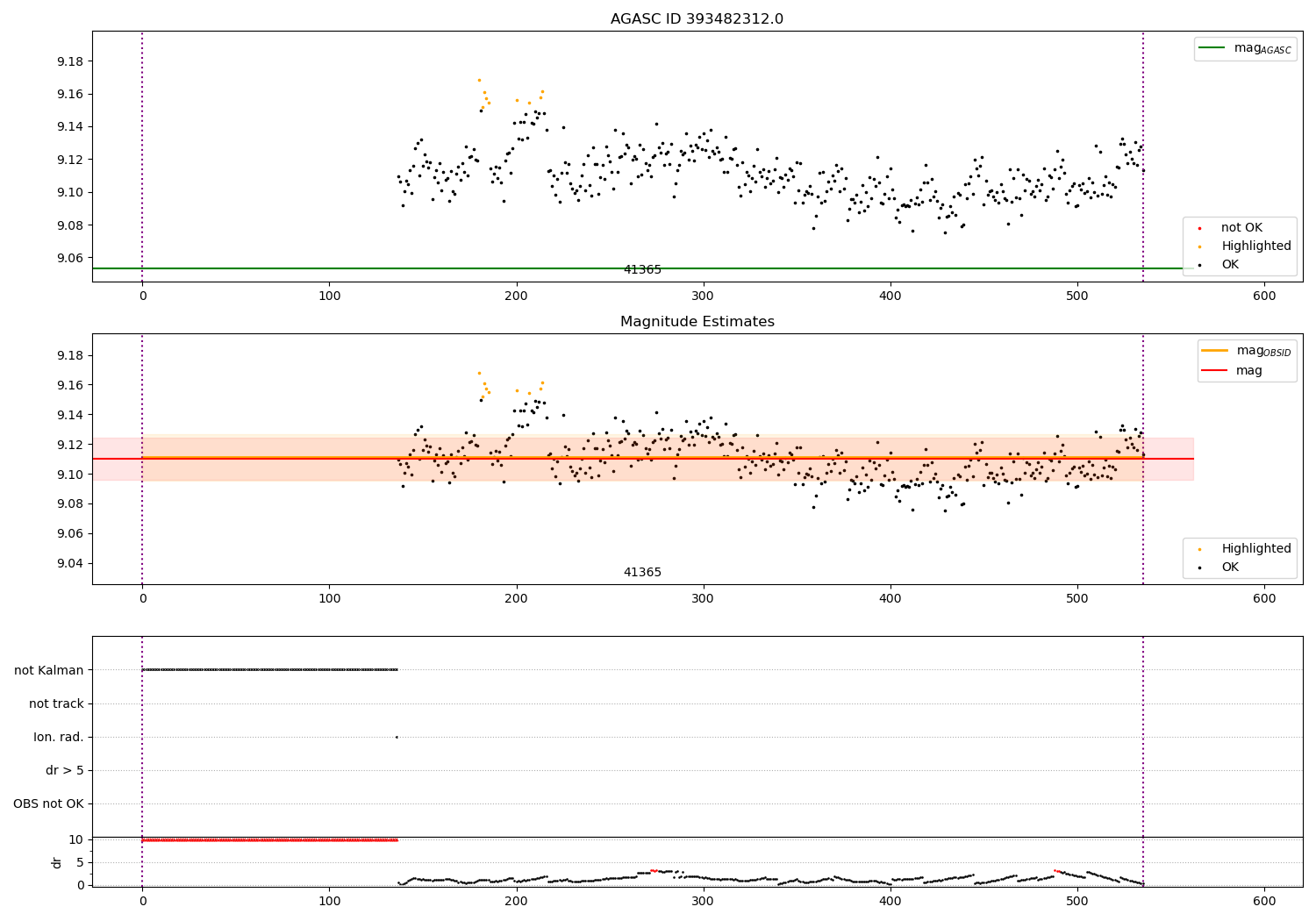Click the 'Magnitude Estimates' plot title
Screen dimensions: 1316x921
tap(697, 322)
